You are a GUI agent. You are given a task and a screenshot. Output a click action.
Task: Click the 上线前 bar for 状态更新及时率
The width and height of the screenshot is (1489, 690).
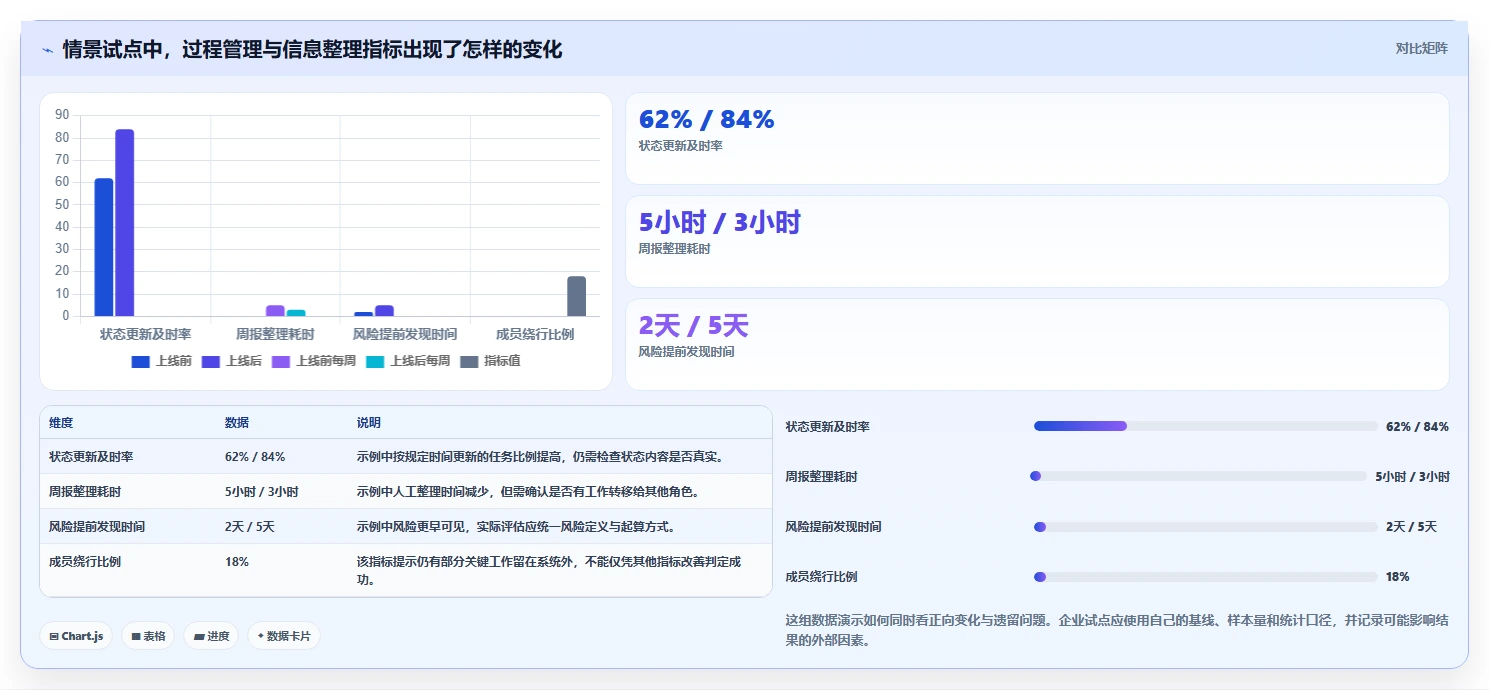tap(104, 247)
